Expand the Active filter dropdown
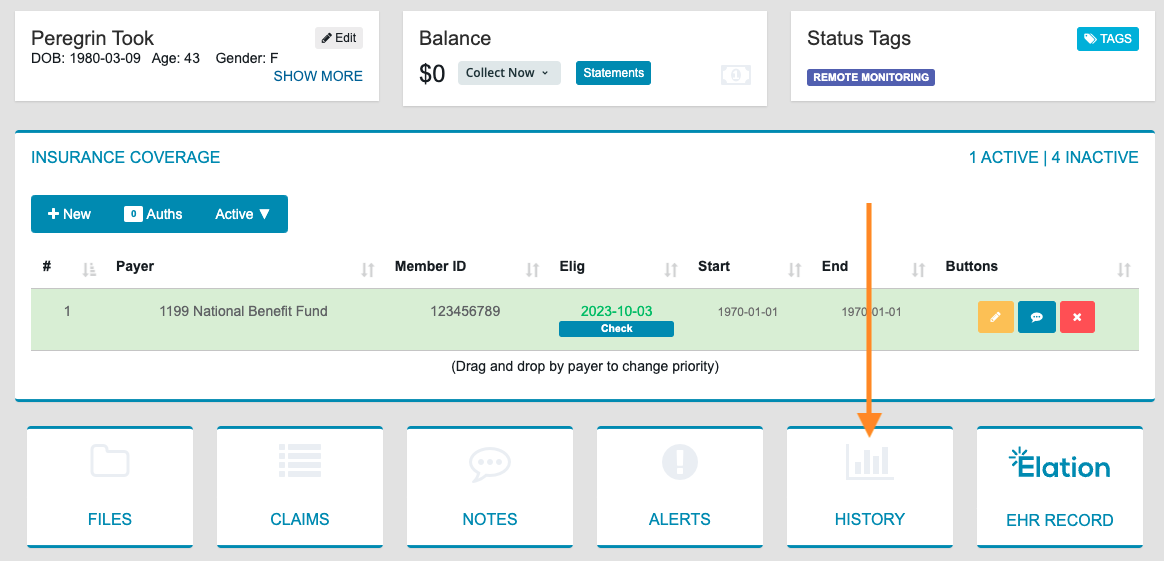This screenshot has height=561, width=1164. (243, 214)
